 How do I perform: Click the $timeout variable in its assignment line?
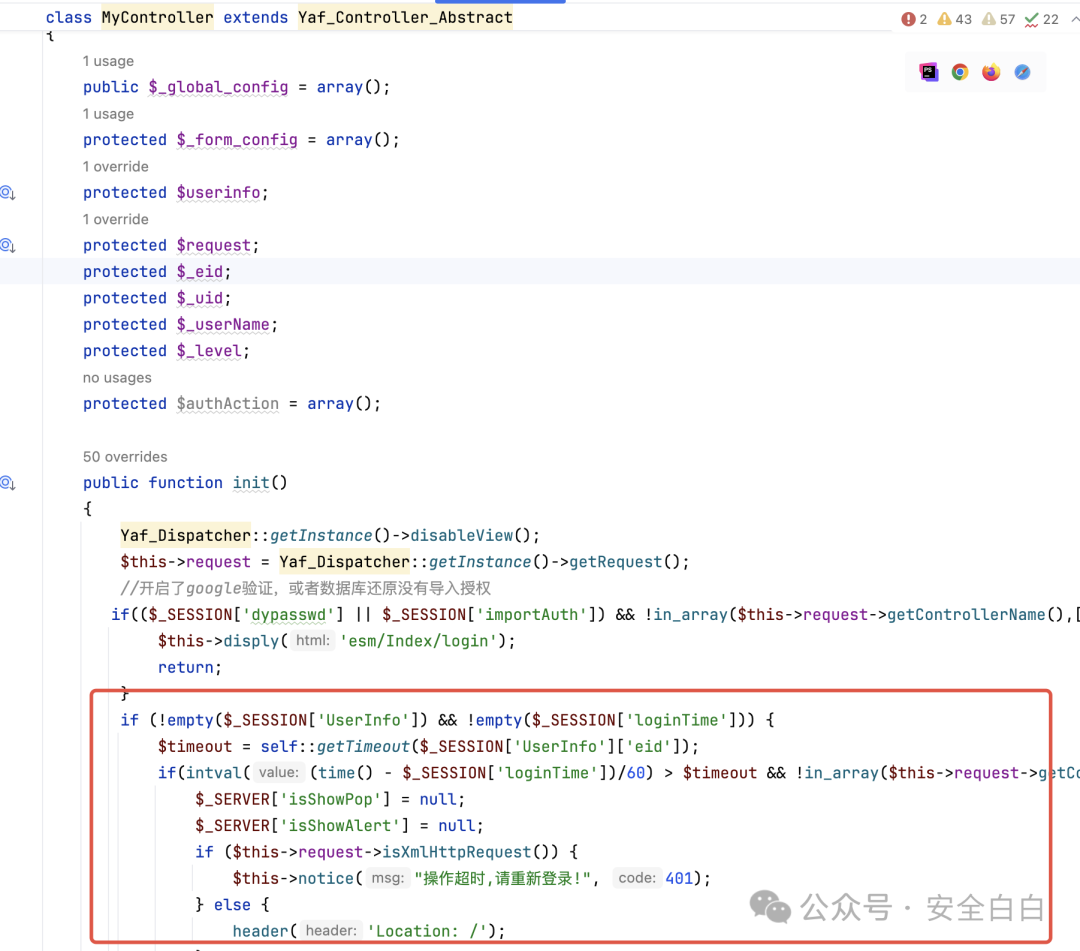(195, 746)
